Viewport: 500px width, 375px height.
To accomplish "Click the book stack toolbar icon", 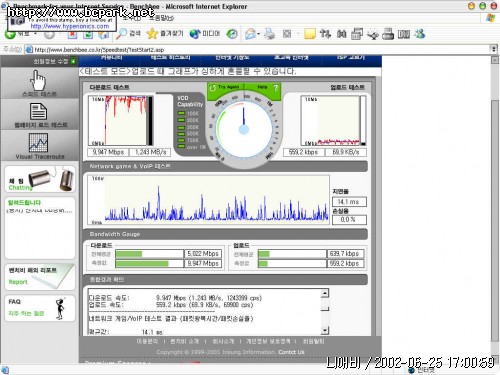I will tap(404, 34).
